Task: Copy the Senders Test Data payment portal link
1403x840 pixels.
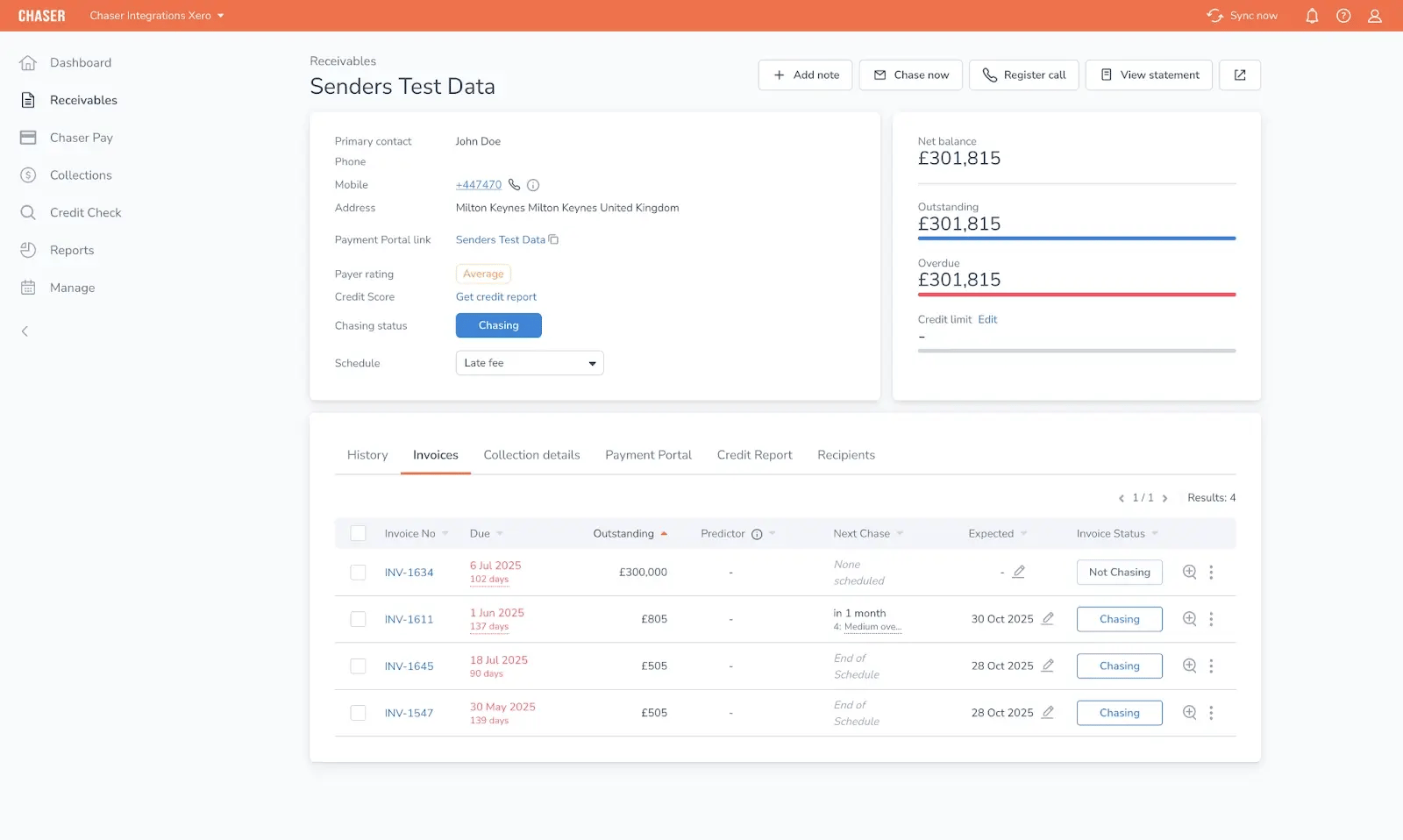Action: 553,238
